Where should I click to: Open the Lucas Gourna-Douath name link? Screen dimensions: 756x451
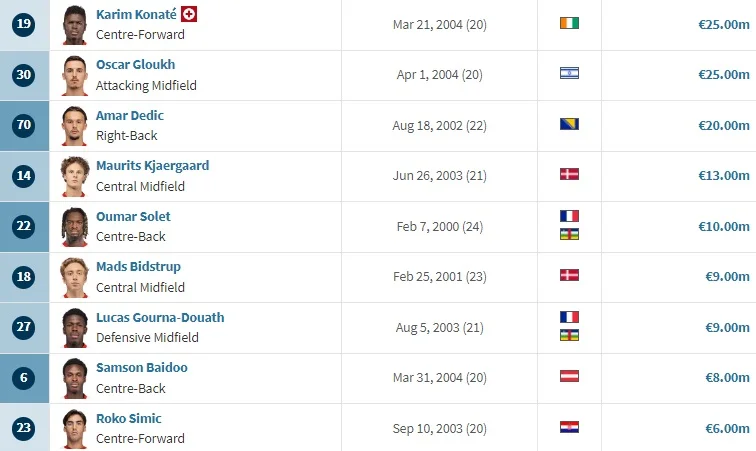coord(160,317)
